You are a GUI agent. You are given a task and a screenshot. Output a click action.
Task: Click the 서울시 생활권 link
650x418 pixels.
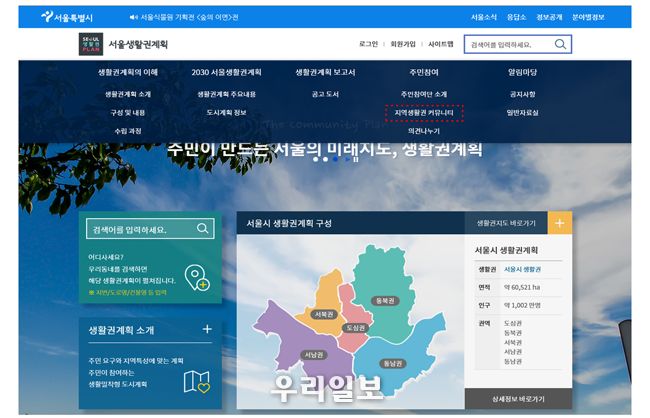point(522,270)
